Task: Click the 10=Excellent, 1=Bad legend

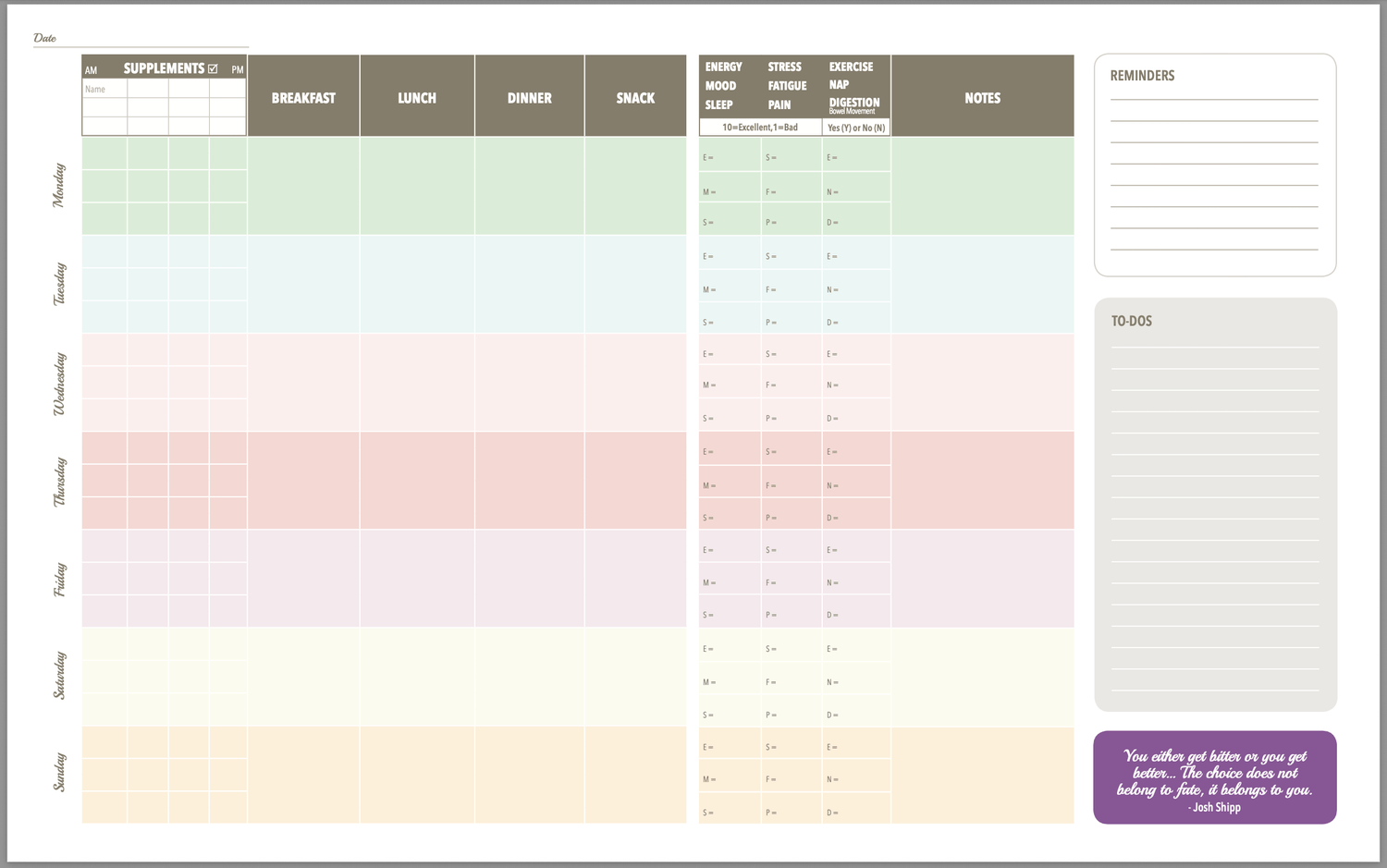Action: point(760,128)
